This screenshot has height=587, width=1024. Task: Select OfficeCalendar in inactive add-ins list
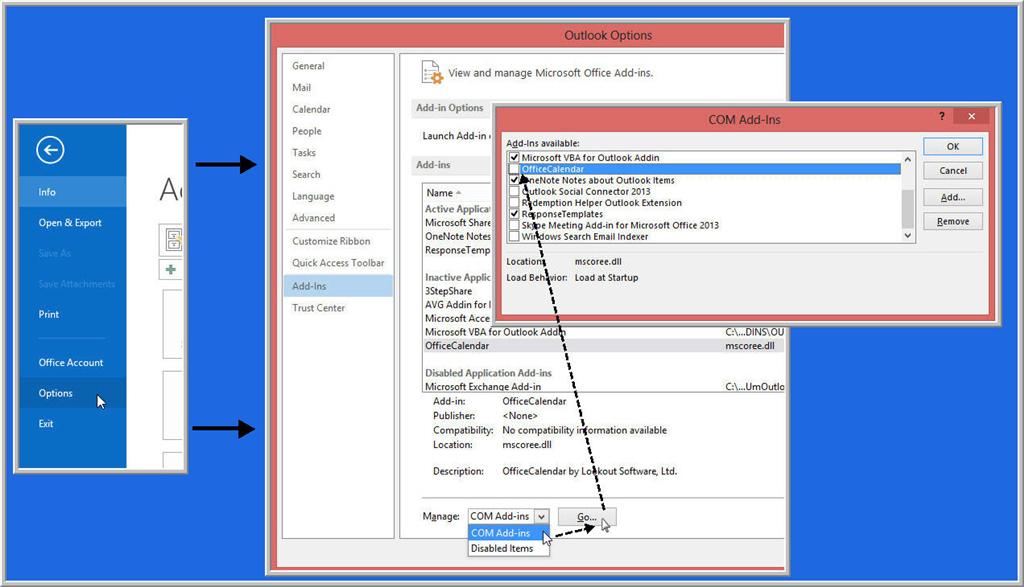457,345
